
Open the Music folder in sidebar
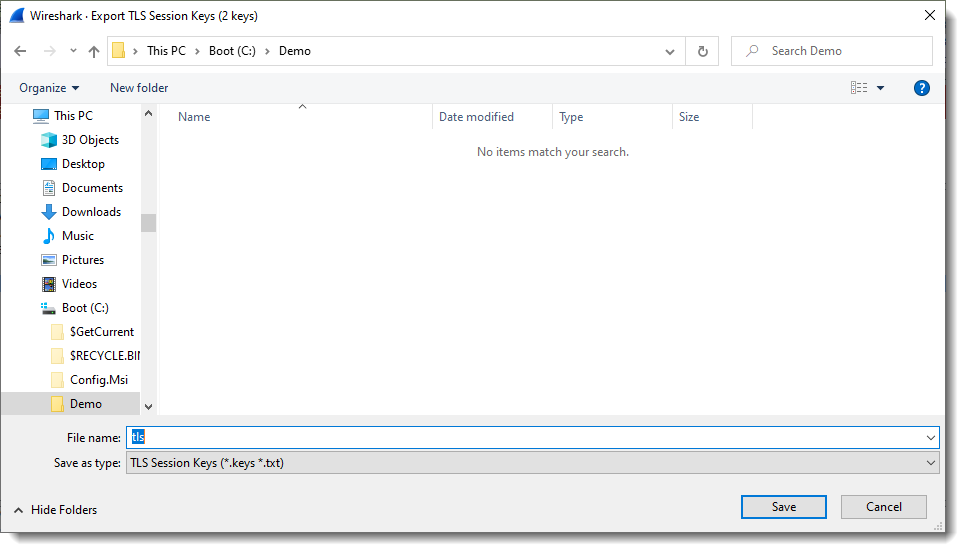click(x=77, y=236)
